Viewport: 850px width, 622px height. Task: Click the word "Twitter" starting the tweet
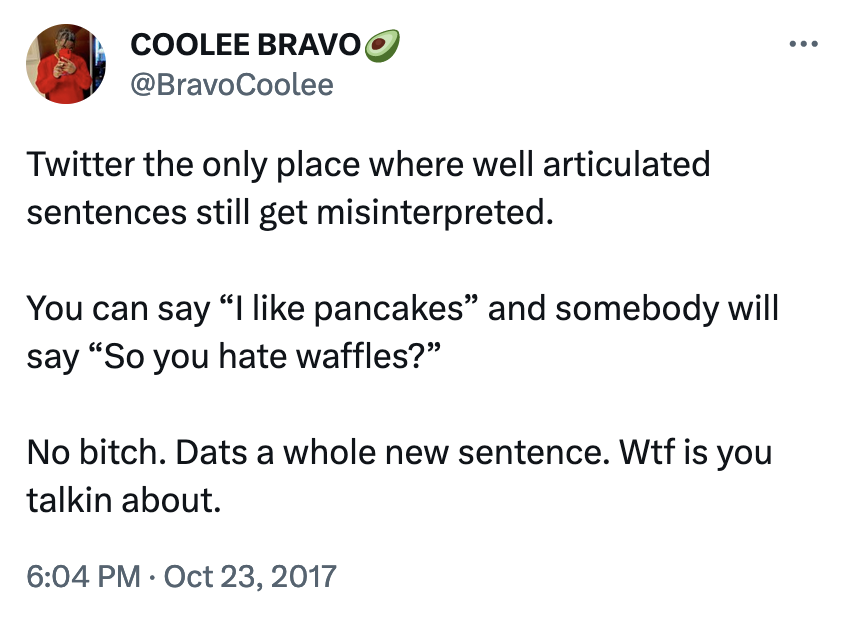(x=80, y=164)
